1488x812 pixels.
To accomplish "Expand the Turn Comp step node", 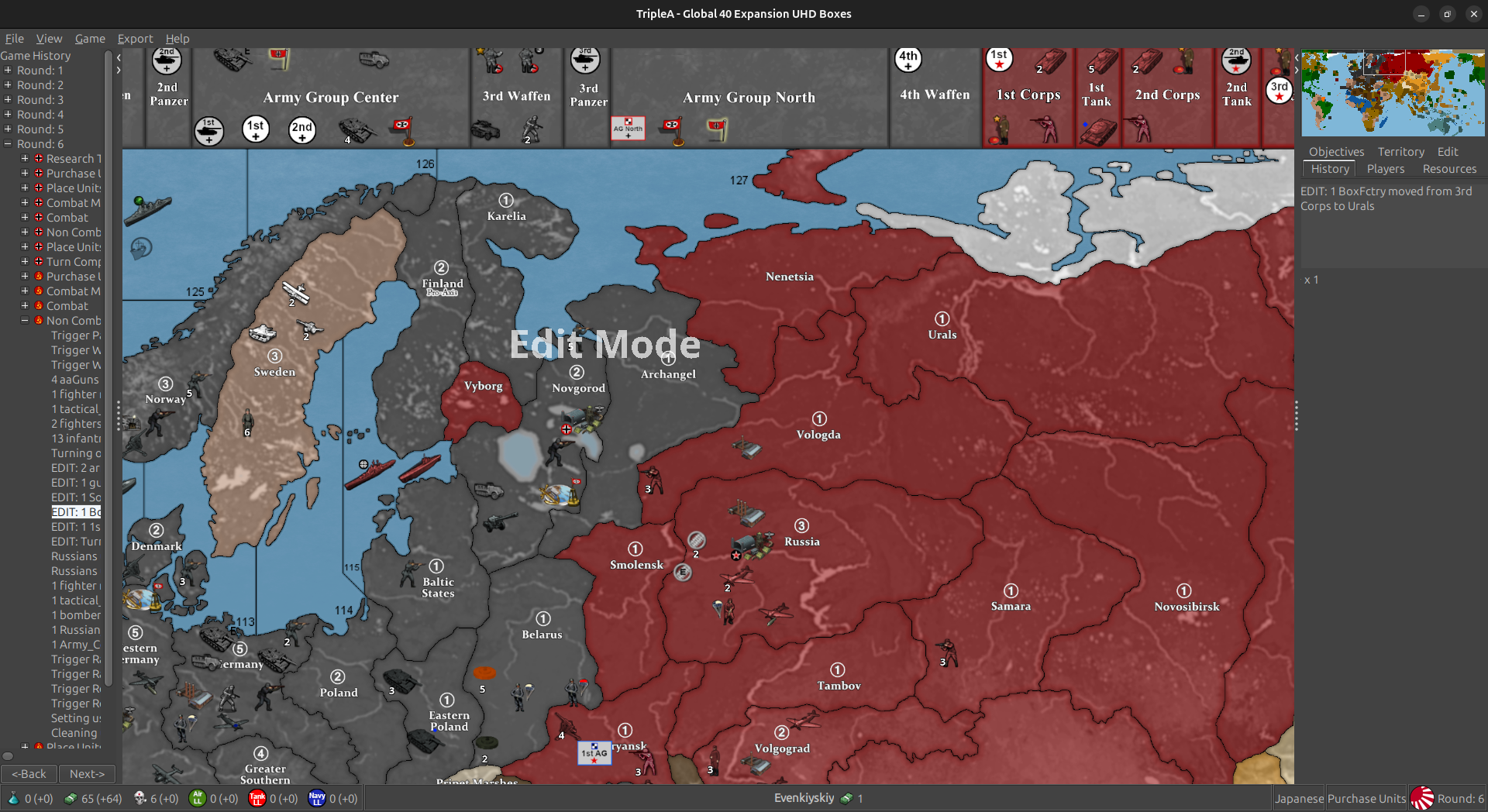I will coord(25,262).
